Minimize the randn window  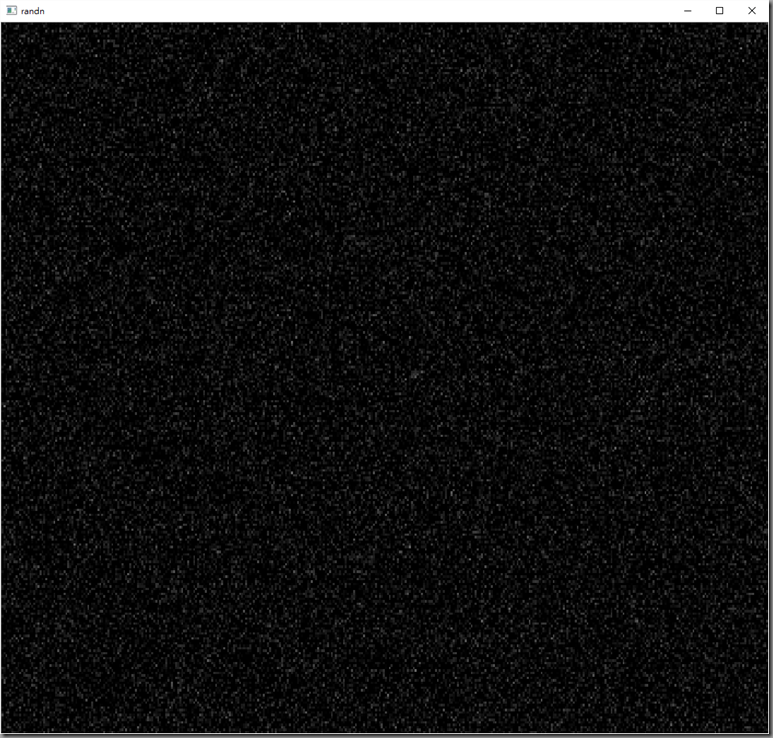688,10
